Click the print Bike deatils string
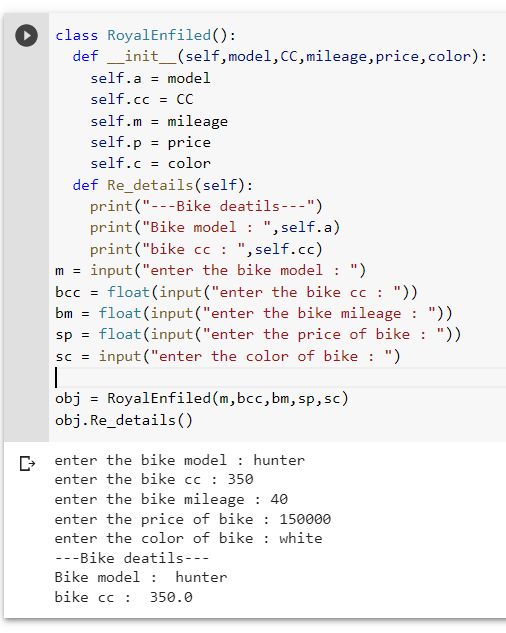The image size is (506, 633). point(228,206)
